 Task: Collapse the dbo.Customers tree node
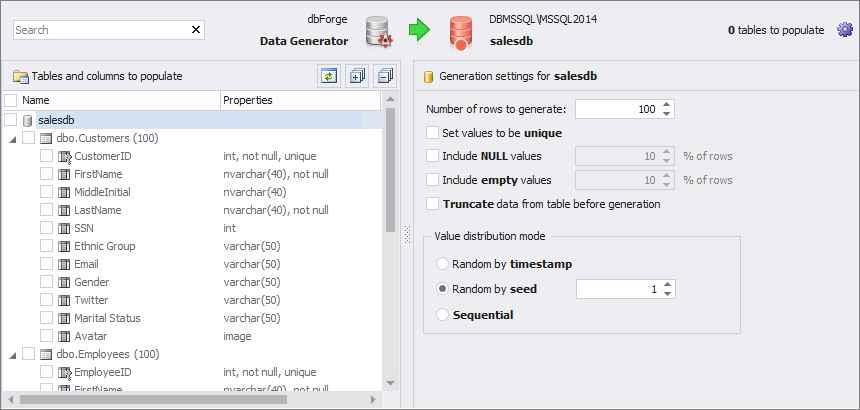(12, 139)
